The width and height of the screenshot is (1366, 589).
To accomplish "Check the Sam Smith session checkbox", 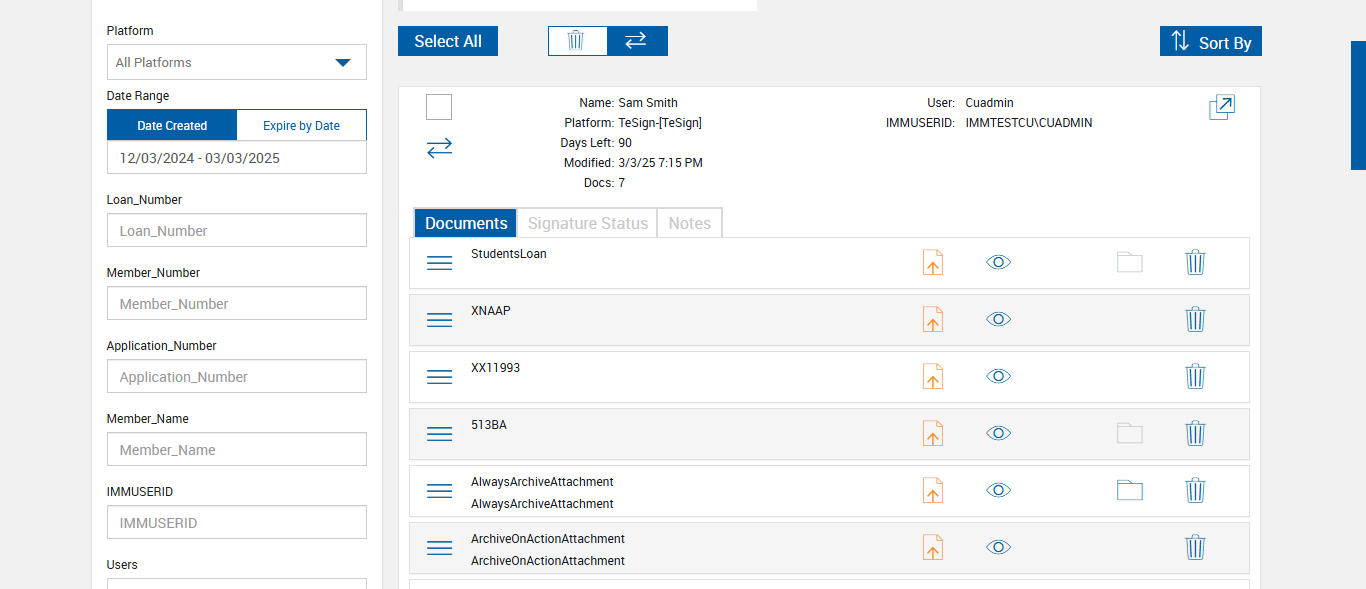I will pos(439,107).
